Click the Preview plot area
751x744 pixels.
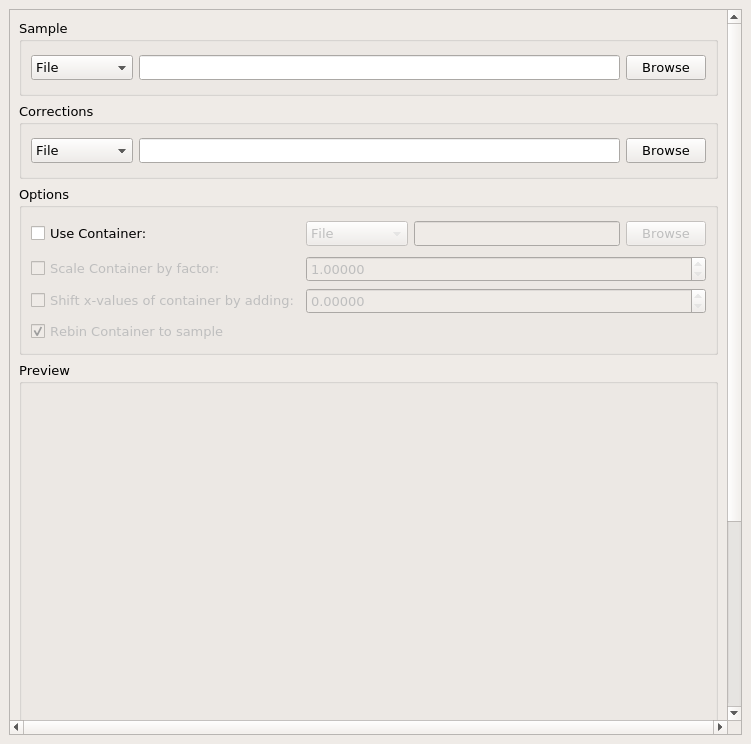click(369, 551)
